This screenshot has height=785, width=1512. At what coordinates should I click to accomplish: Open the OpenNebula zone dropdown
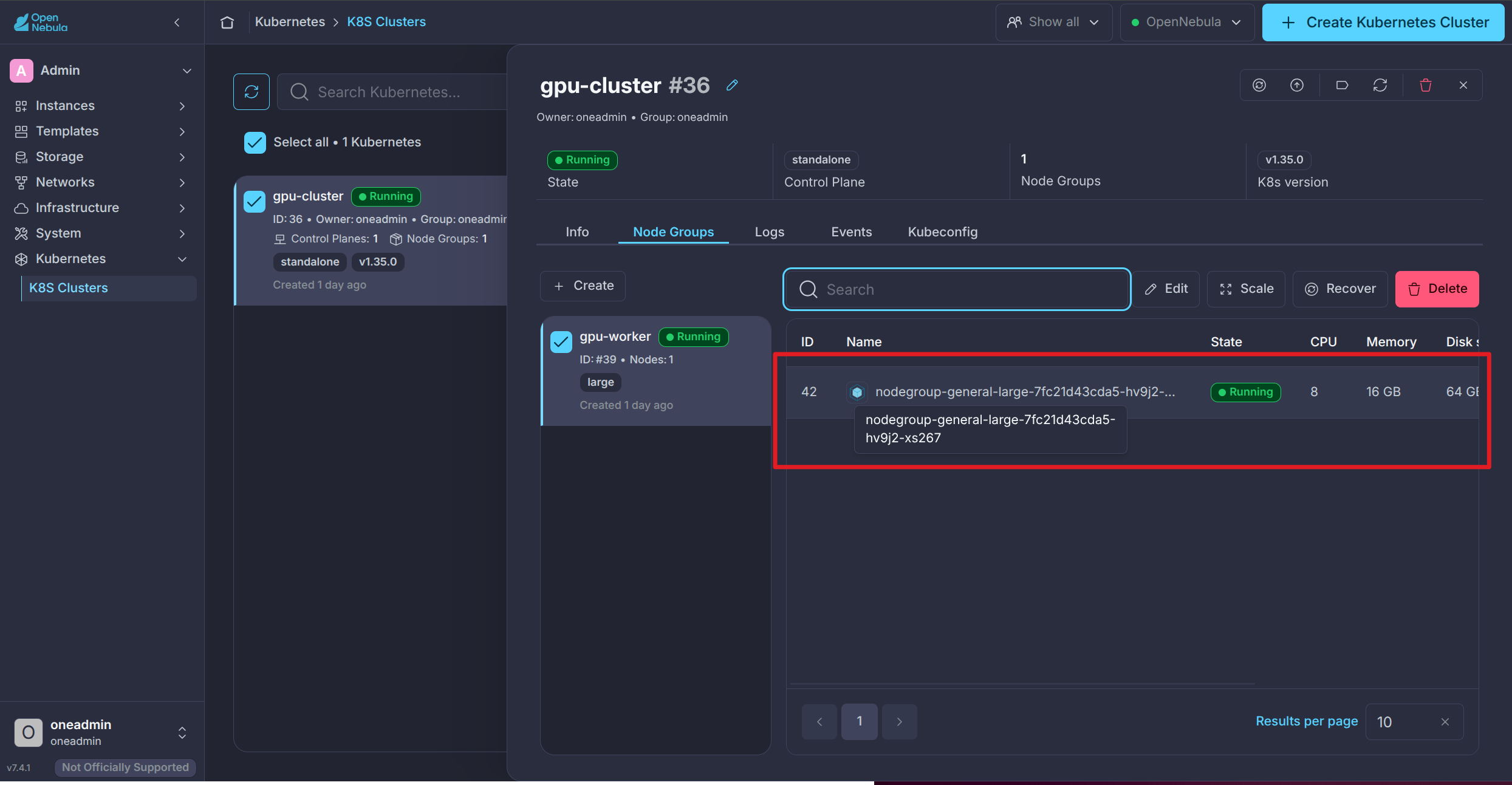point(1187,22)
